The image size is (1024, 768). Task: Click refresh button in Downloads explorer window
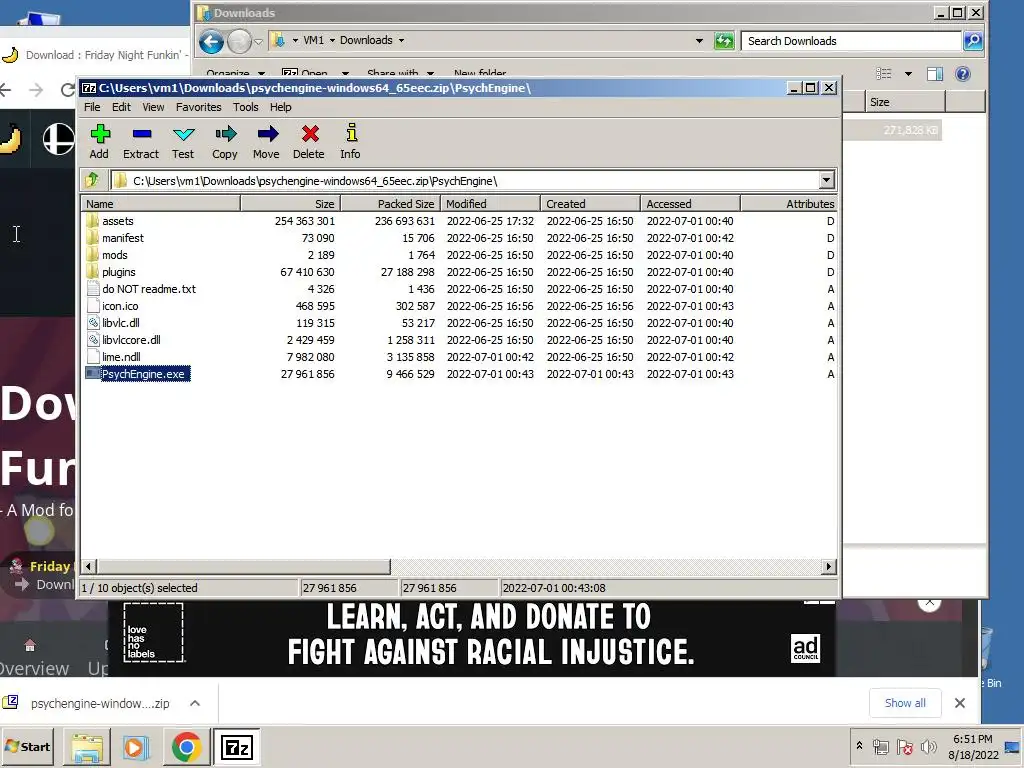pyautogui.click(x=724, y=41)
